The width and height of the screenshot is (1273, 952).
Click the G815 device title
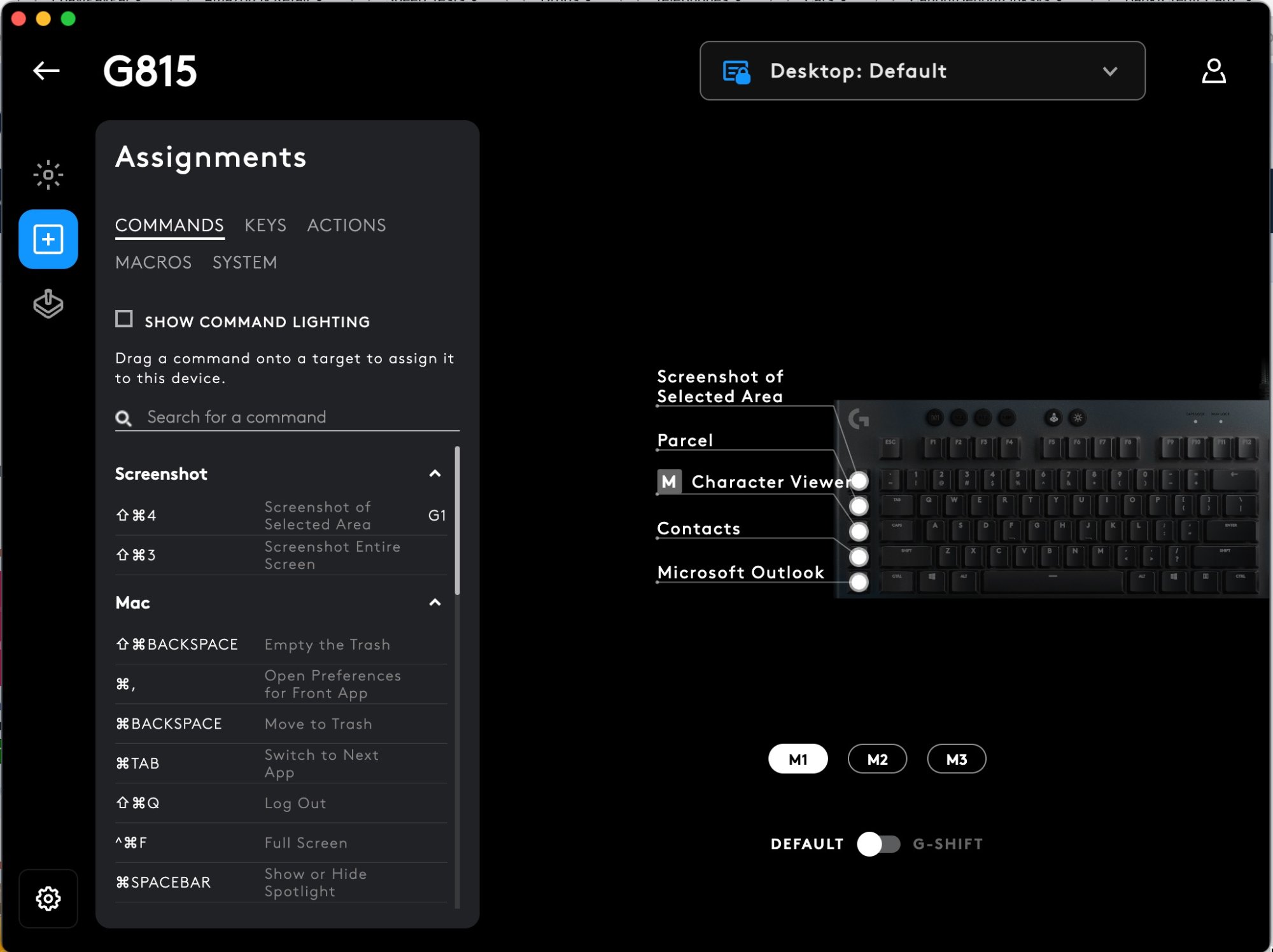tap(150, 71)
